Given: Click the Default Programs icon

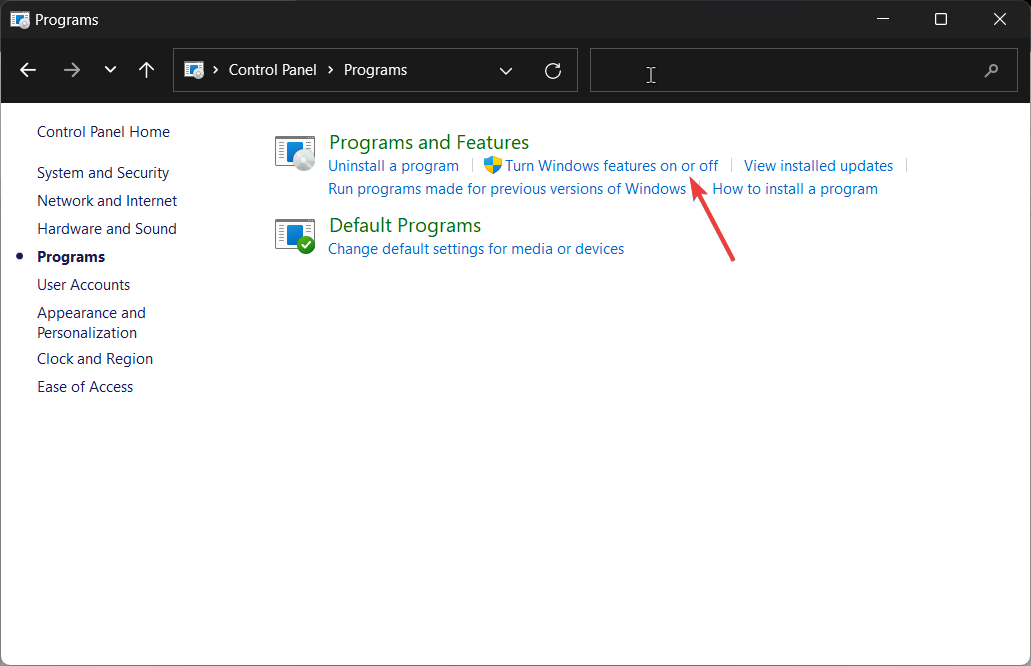Looking at the screenshot, I should [294, 235].
